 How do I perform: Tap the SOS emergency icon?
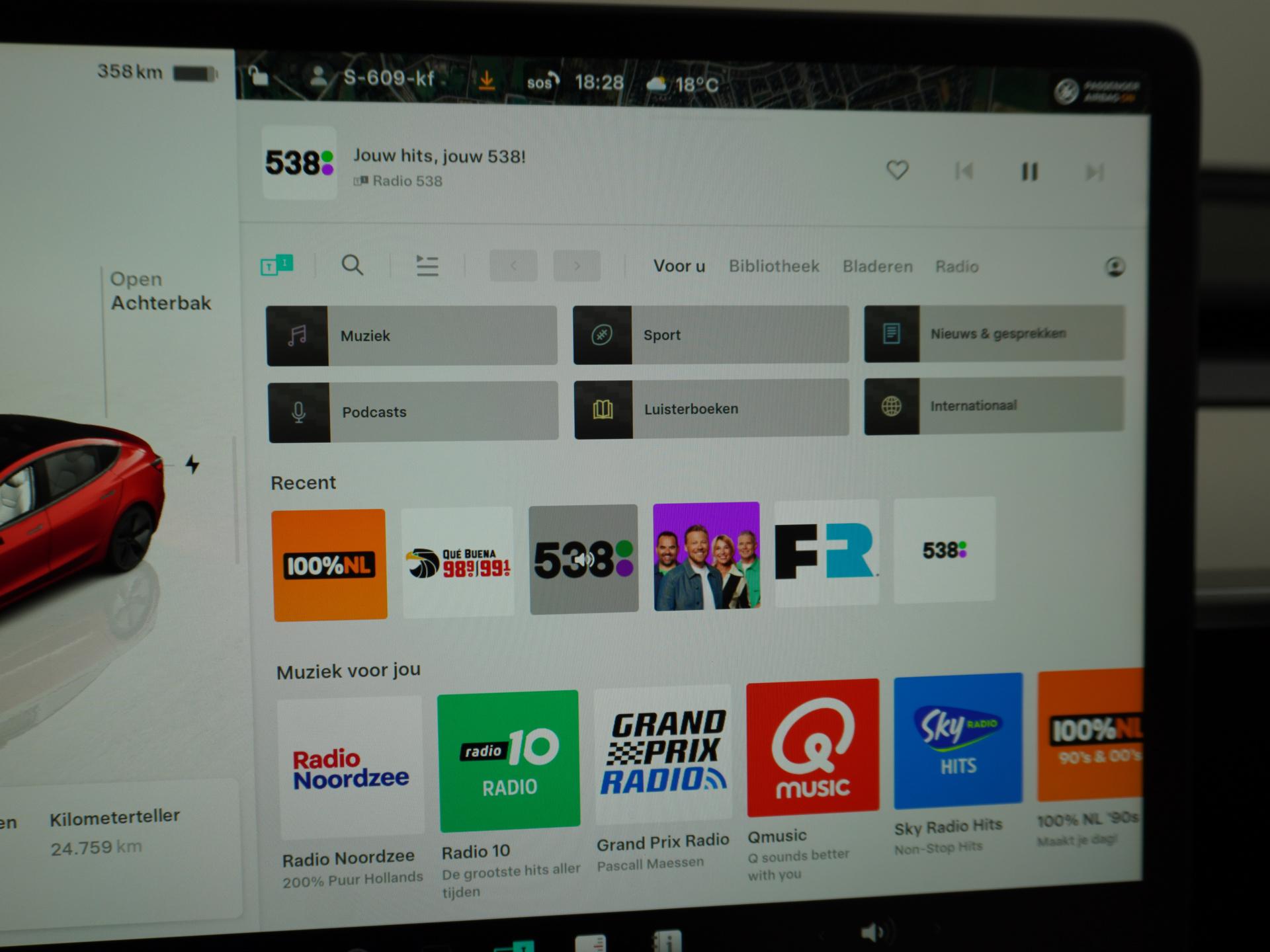pos(542,82)
